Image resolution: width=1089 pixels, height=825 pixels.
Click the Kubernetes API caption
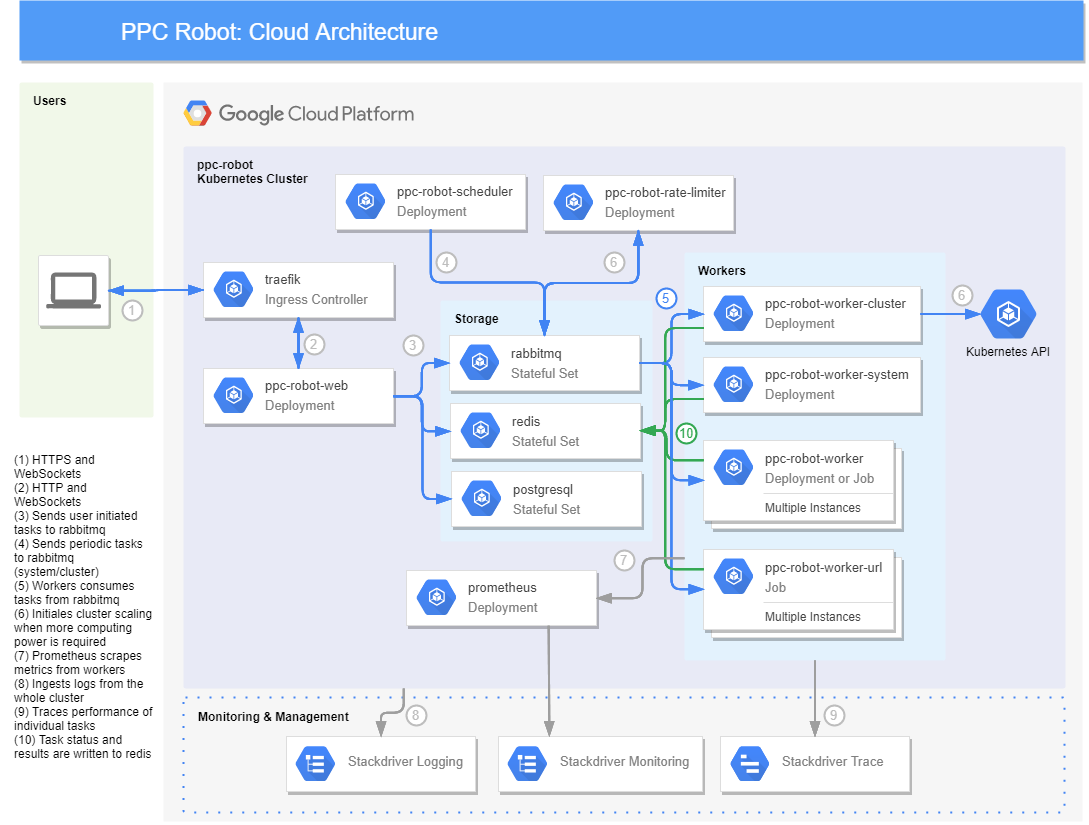pyautogui.click(x=1008, y=351)
